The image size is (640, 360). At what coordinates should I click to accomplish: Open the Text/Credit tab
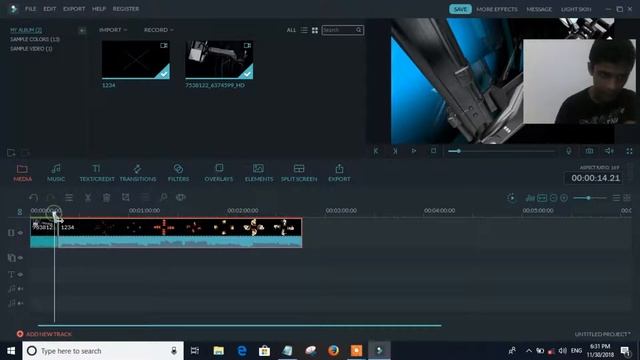pos(97,173)
